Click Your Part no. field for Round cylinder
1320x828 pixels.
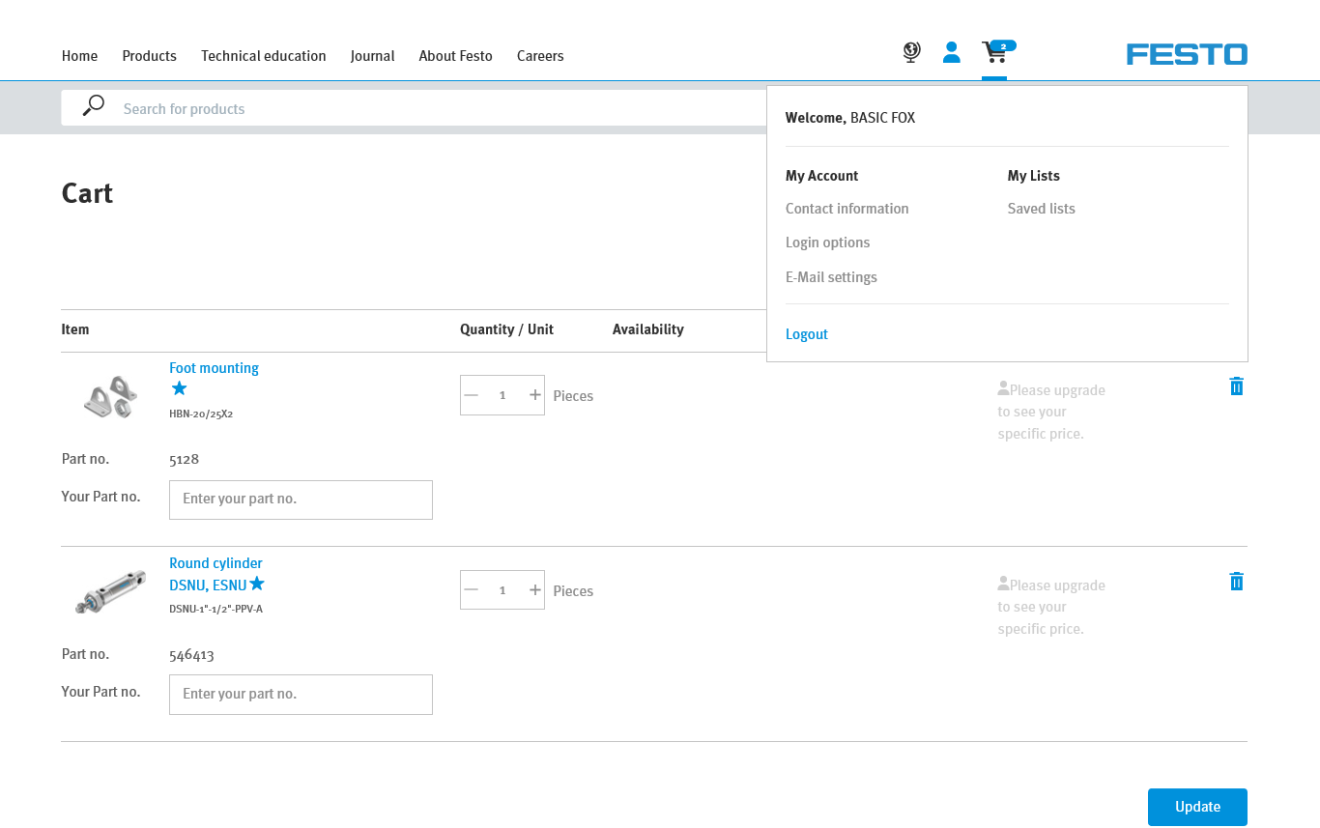(x=301, y=694)
